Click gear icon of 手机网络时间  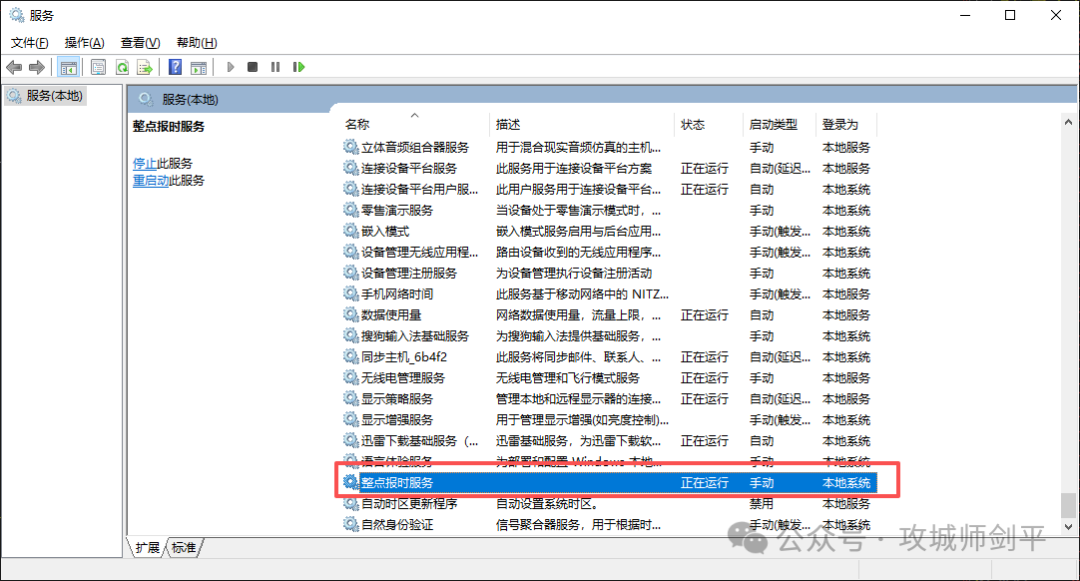click(x=351, y=294)
